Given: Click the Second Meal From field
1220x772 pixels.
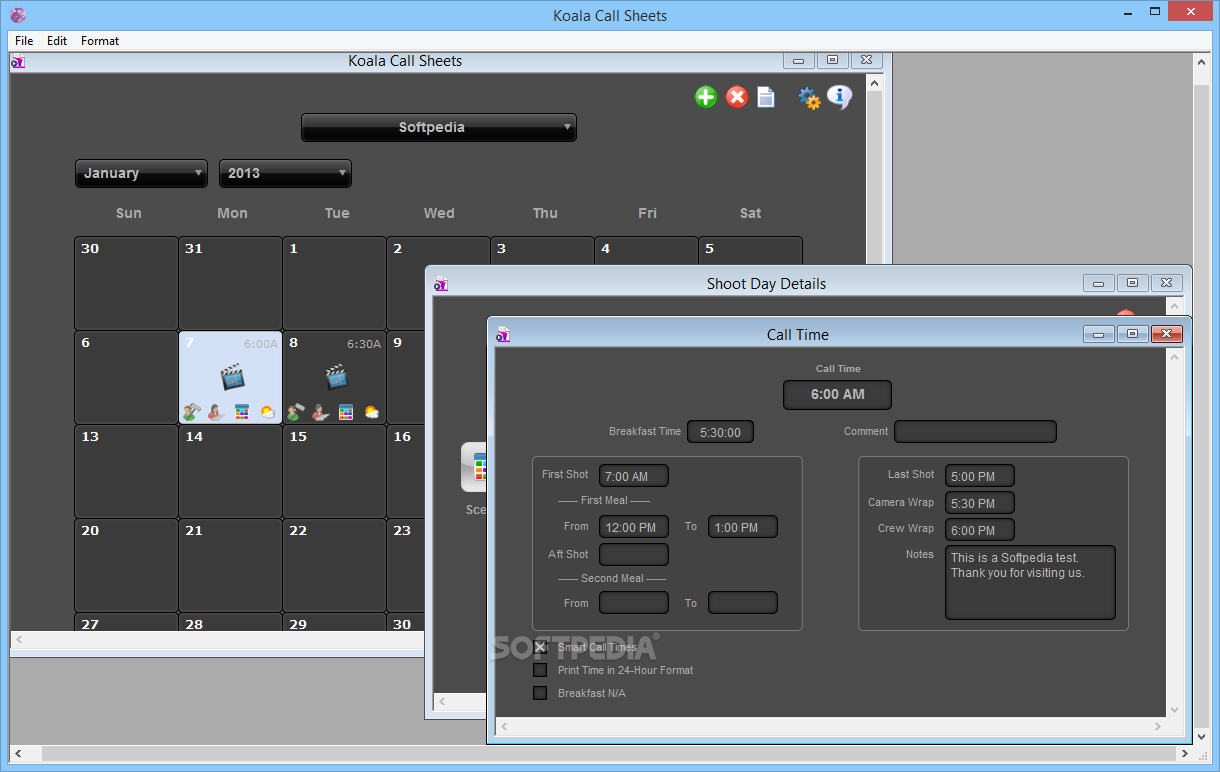Looking at the screenshot, I should click(634, 603).
